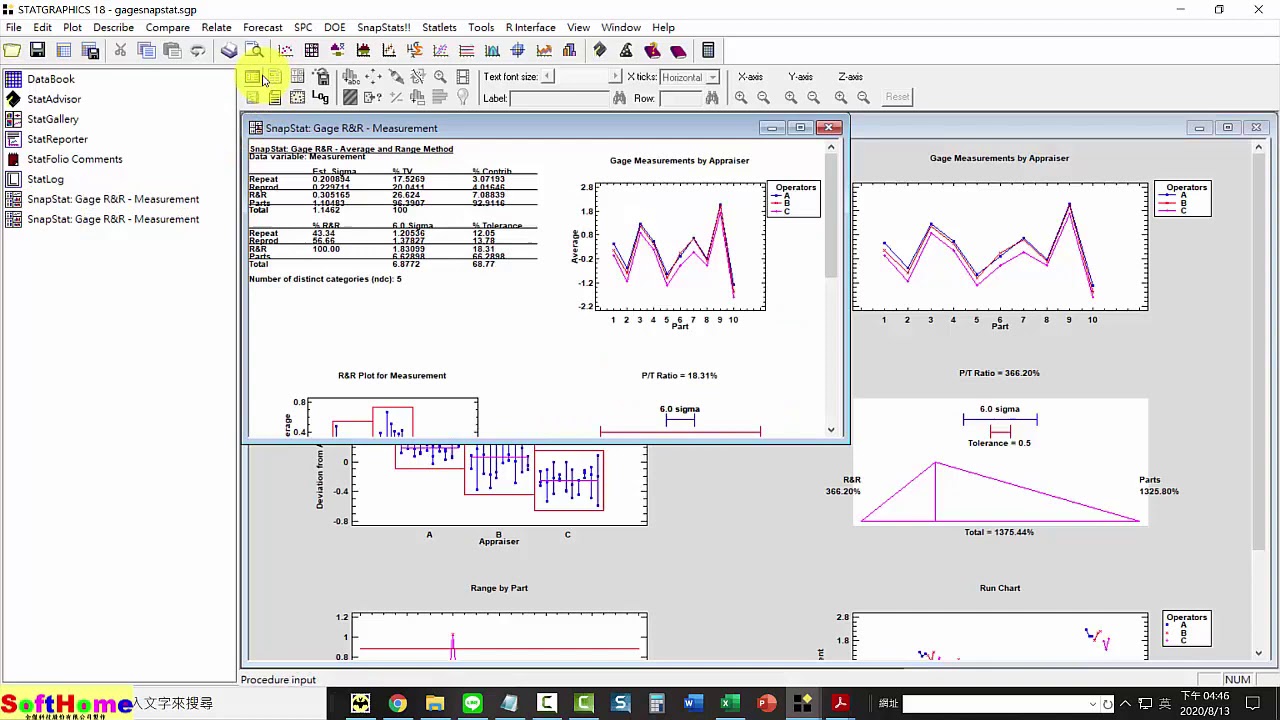
Task: Open print preview magnifier icon
Action: [254, 50]
